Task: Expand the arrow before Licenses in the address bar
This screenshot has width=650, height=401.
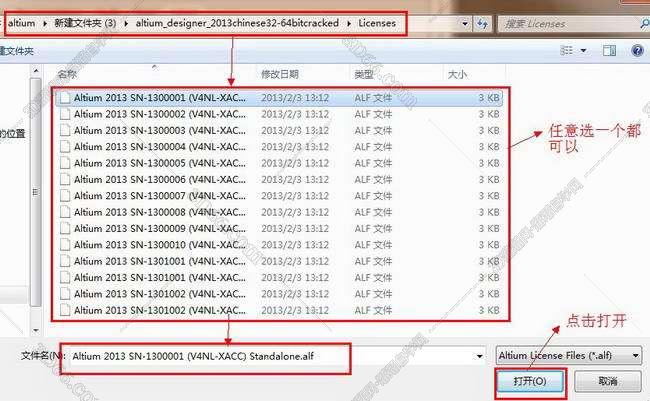Action: pyautogui.click(x=349, y=23)
